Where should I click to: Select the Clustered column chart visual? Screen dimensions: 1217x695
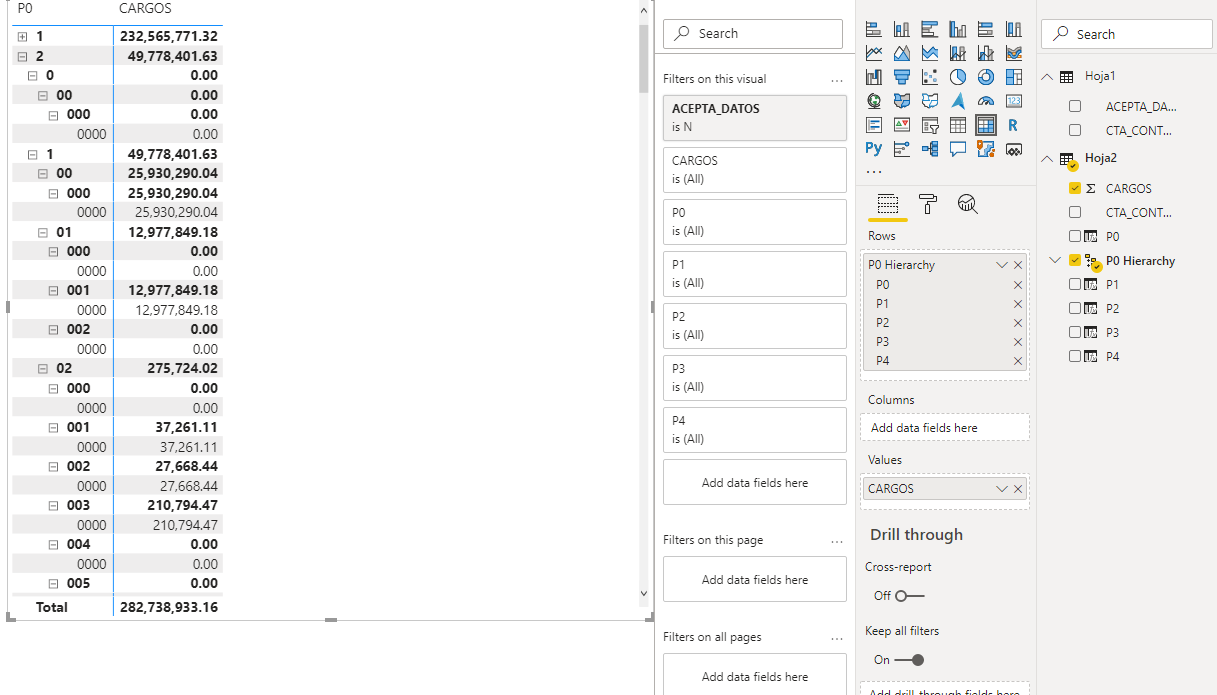(958, 29)
